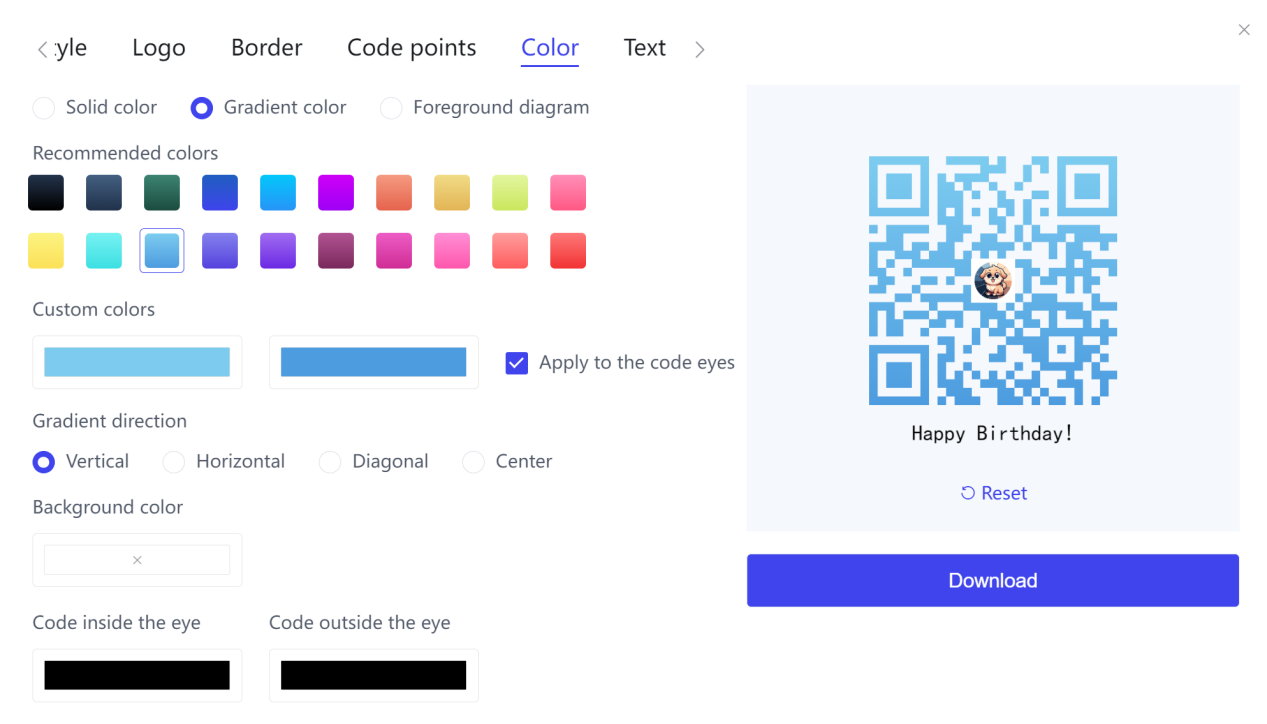Choose the Foreground diagram option
1267x724 pixels.
(484, 107)
